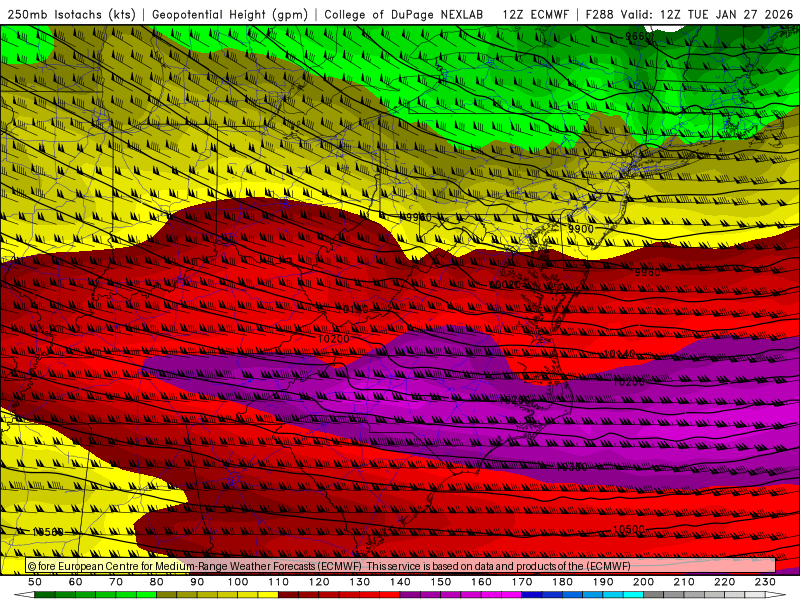This screenshot has height=600, width=800.
Task: Click the "160" value on the color scale
Action: tap(481, 582)
